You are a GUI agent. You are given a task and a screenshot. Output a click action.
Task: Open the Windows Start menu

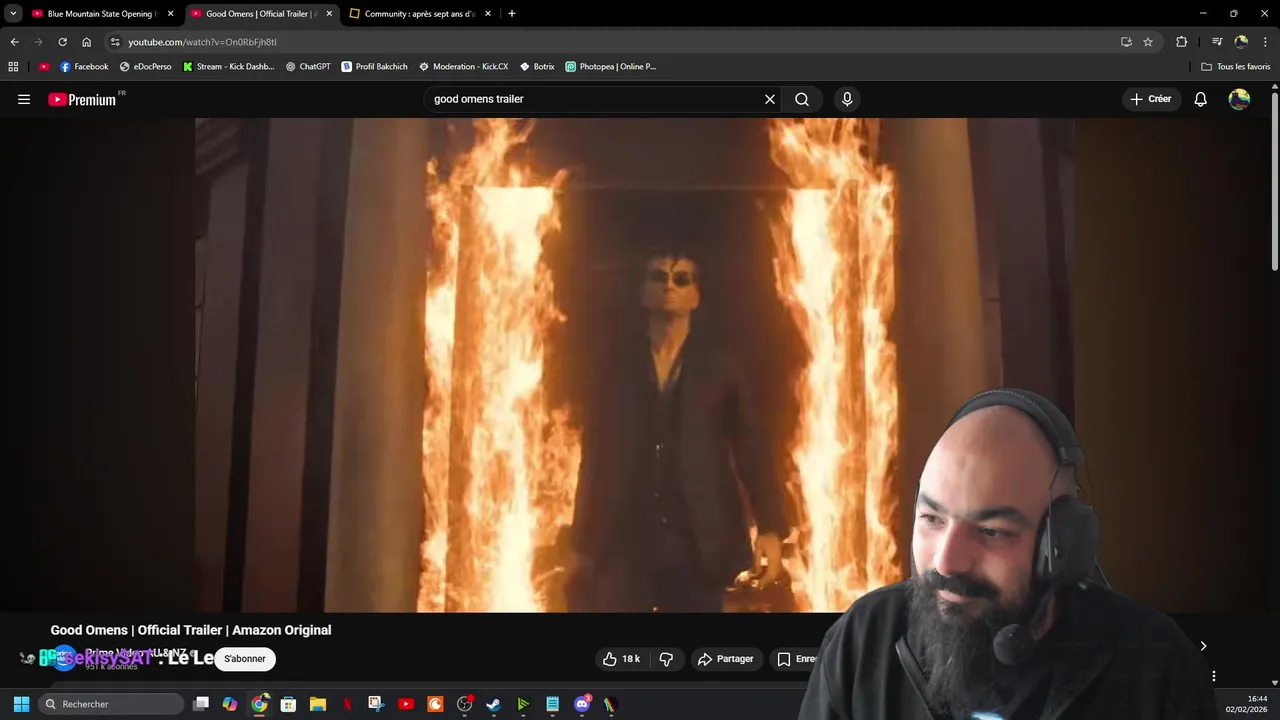21,704
